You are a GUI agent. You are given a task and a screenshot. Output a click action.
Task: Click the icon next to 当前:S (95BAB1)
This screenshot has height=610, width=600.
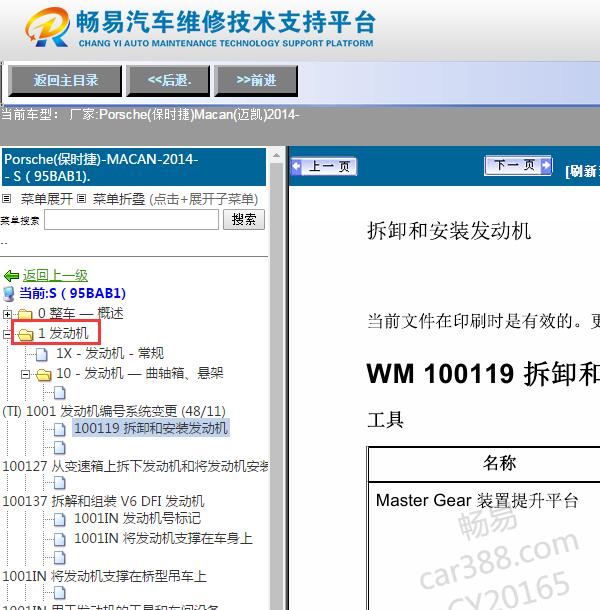click(x=9, y=294)
